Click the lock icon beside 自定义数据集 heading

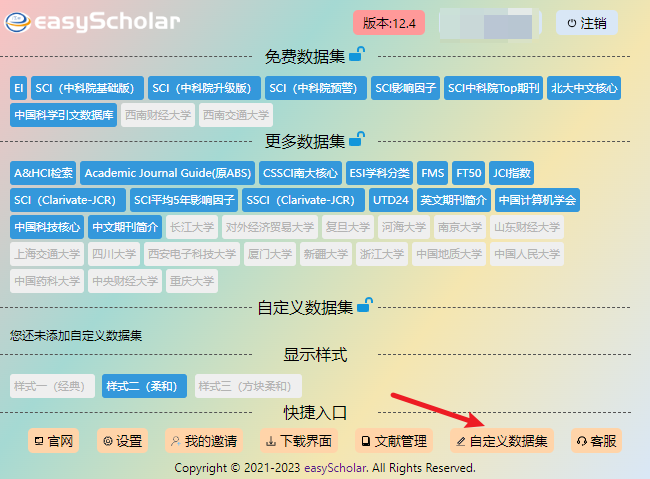point(365,305)
